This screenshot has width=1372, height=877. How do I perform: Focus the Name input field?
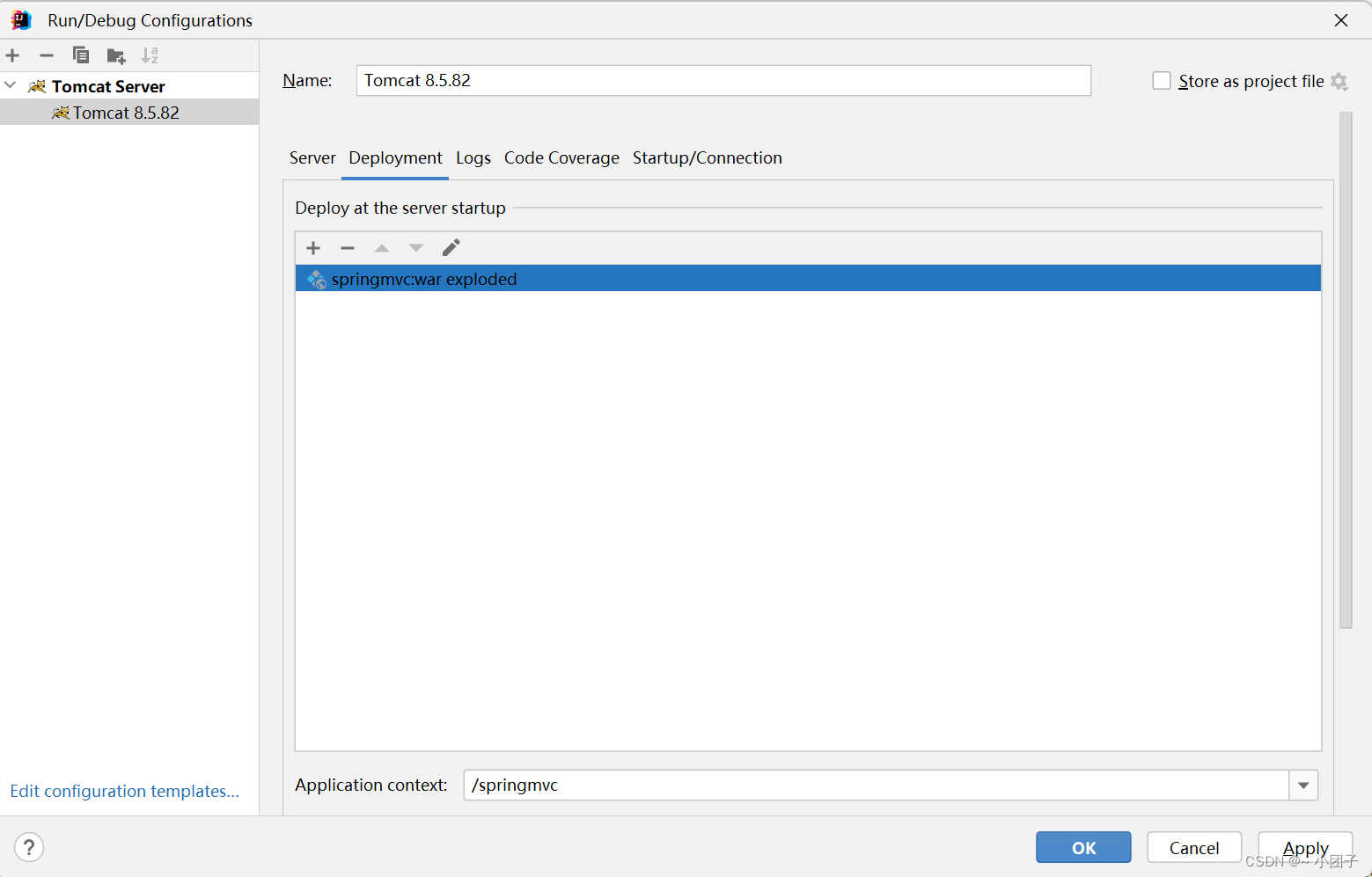[x=723, y=81]
